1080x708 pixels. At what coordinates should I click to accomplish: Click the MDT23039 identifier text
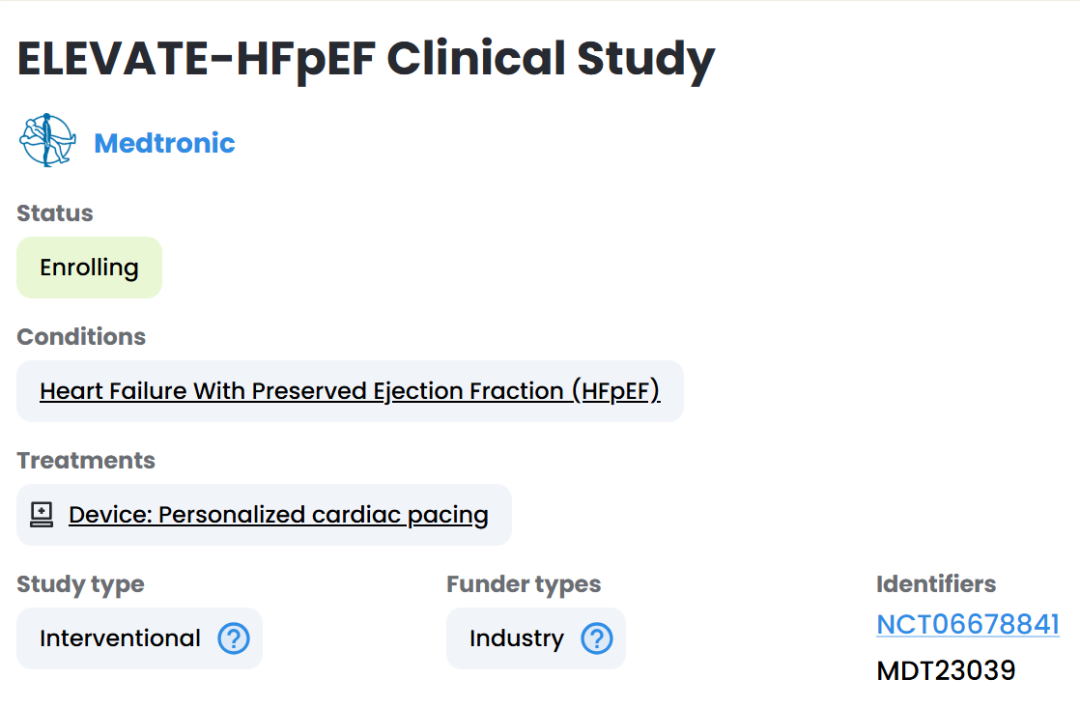[946, 671]
